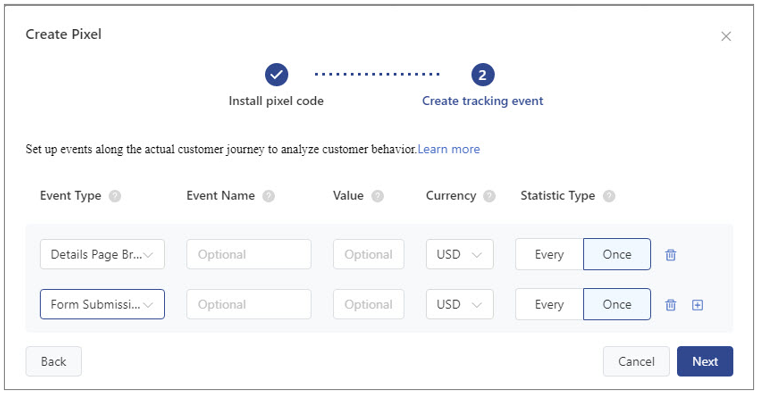
Task: Open the Statistic Type help tooltip icon
Action: coord(609,196)
